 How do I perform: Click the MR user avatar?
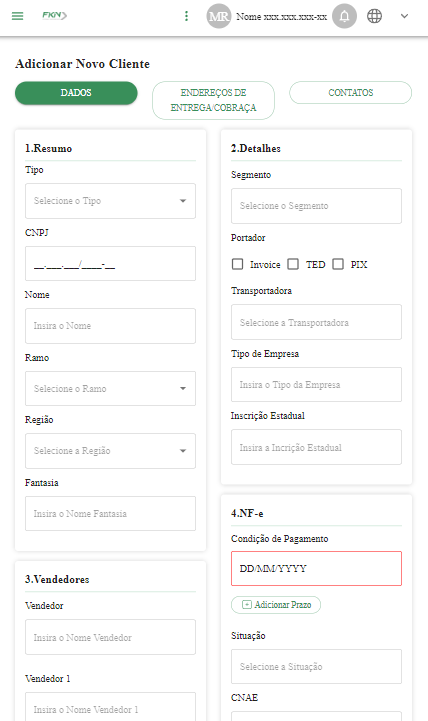pos(218,16)
